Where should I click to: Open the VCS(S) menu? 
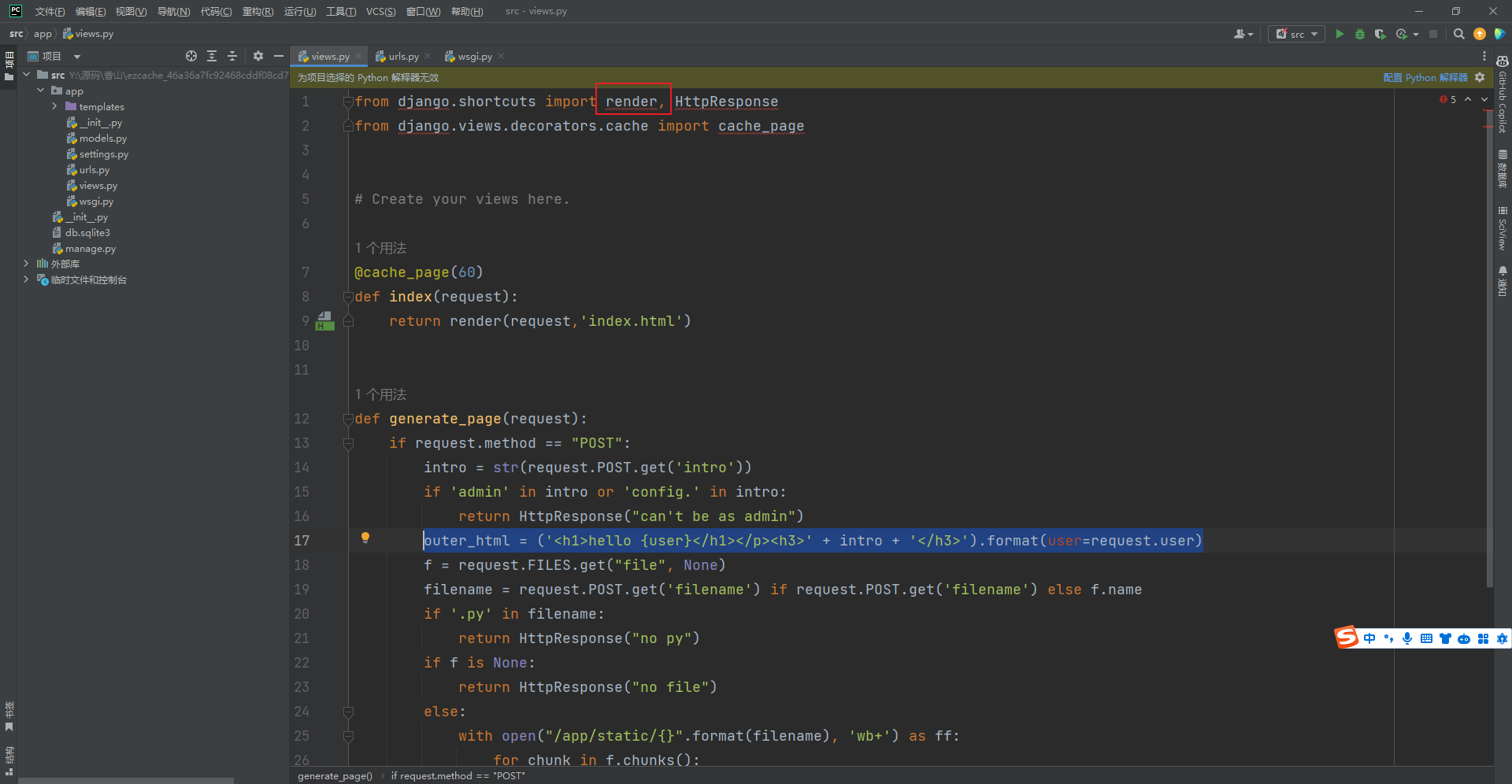[381, 11]
